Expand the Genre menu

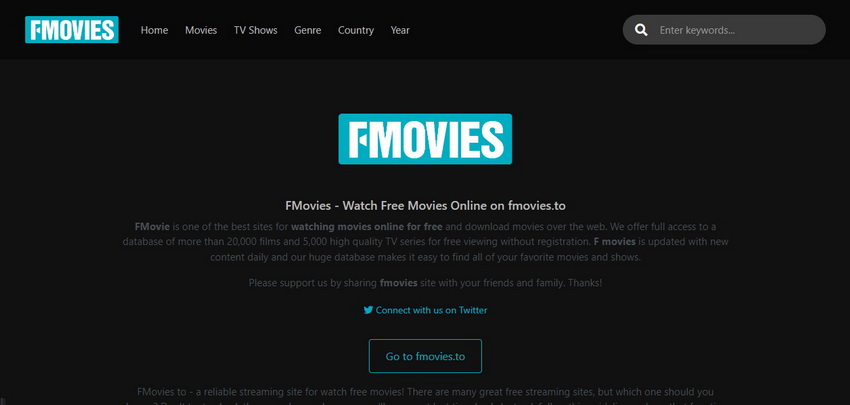tap(307, 30)
